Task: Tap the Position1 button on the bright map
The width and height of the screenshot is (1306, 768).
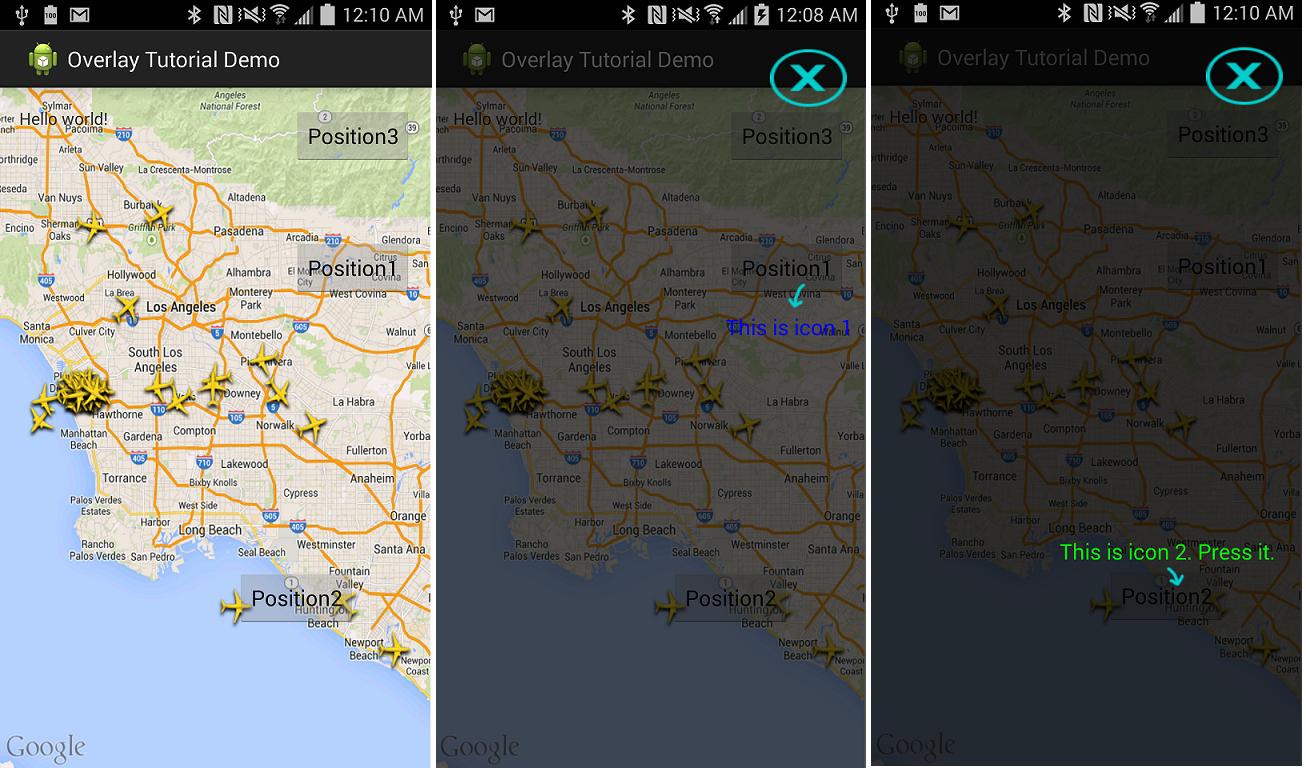Action: [353, 268]
